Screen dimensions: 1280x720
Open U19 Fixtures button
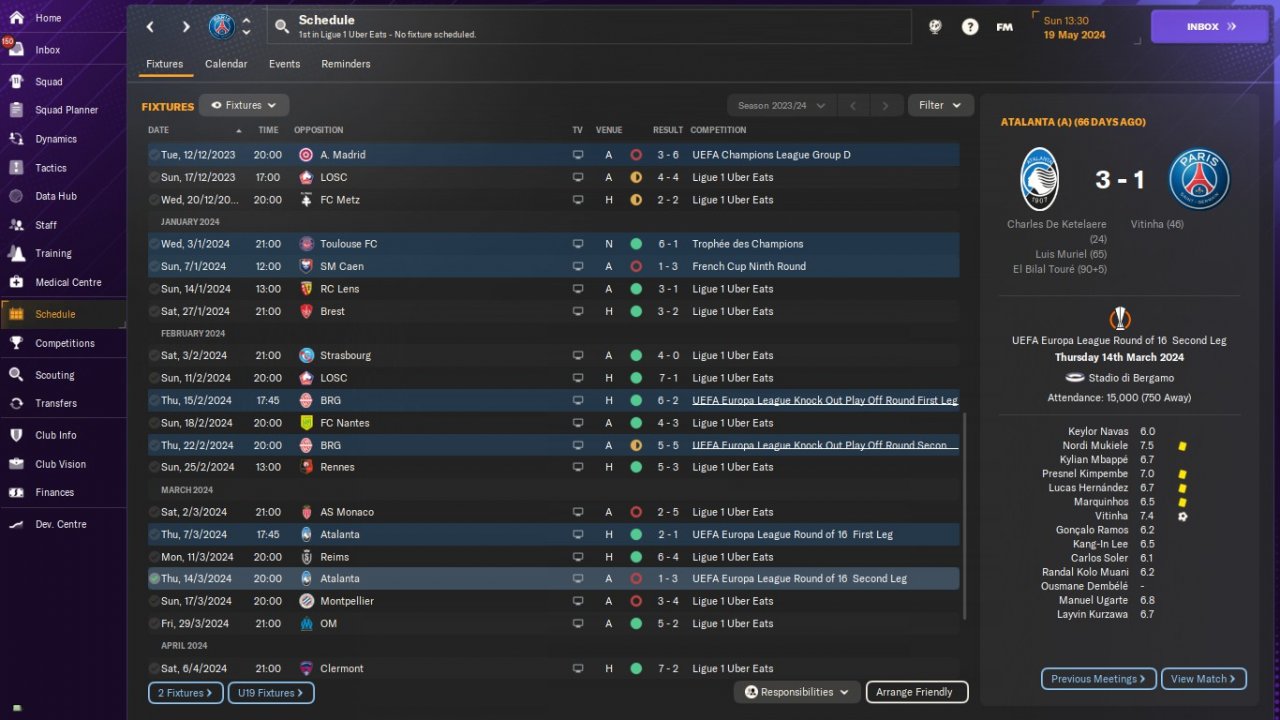tap(270, 692)
